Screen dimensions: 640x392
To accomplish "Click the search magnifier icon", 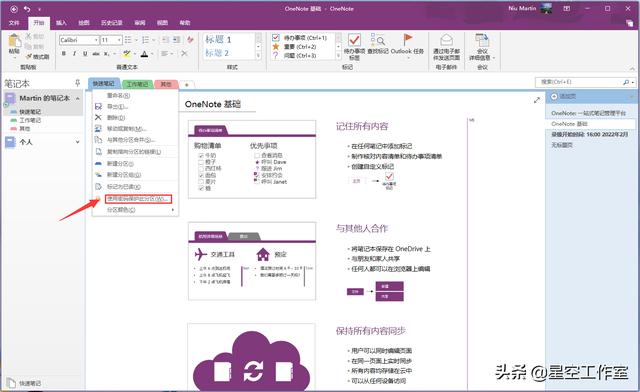I will [626, 82].
